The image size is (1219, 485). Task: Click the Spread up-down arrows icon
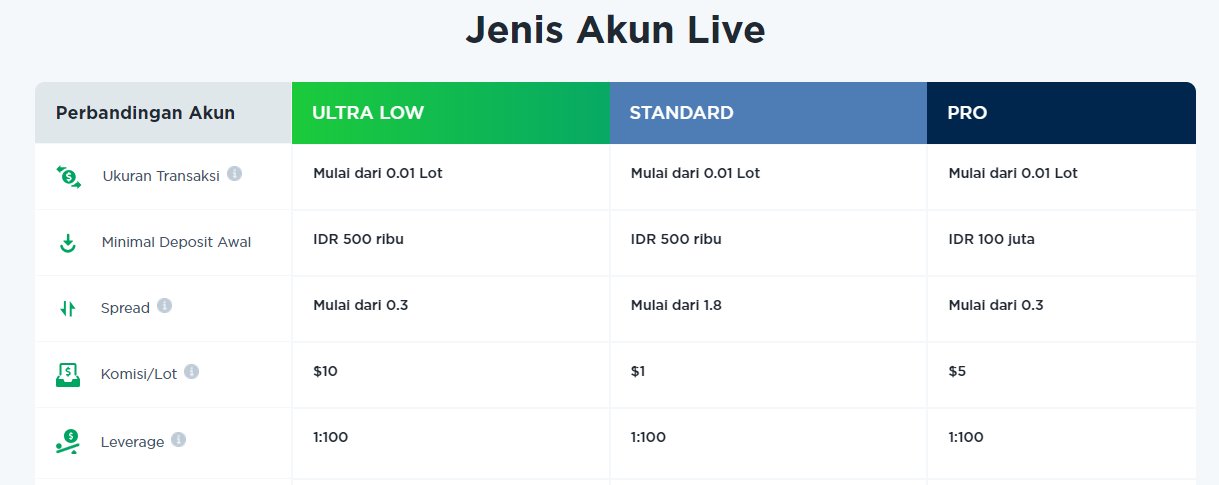click(67, 309)
